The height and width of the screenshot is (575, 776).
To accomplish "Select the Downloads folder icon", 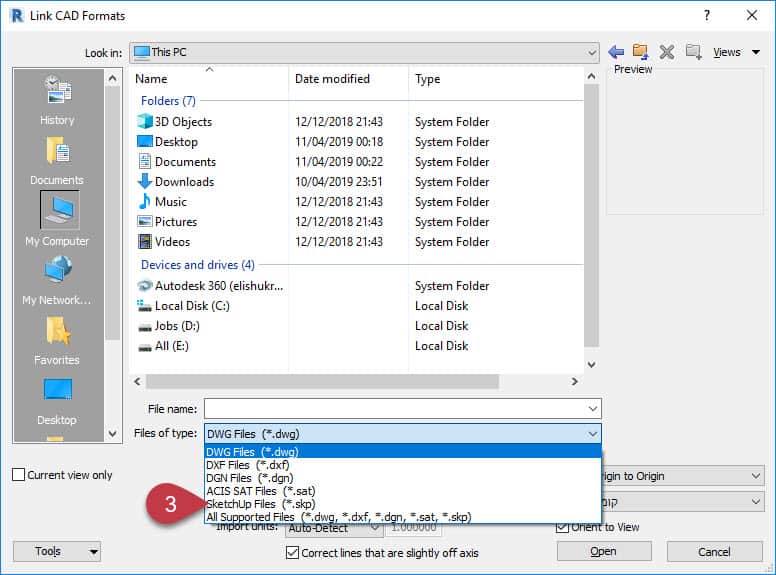I will [145, 181].
